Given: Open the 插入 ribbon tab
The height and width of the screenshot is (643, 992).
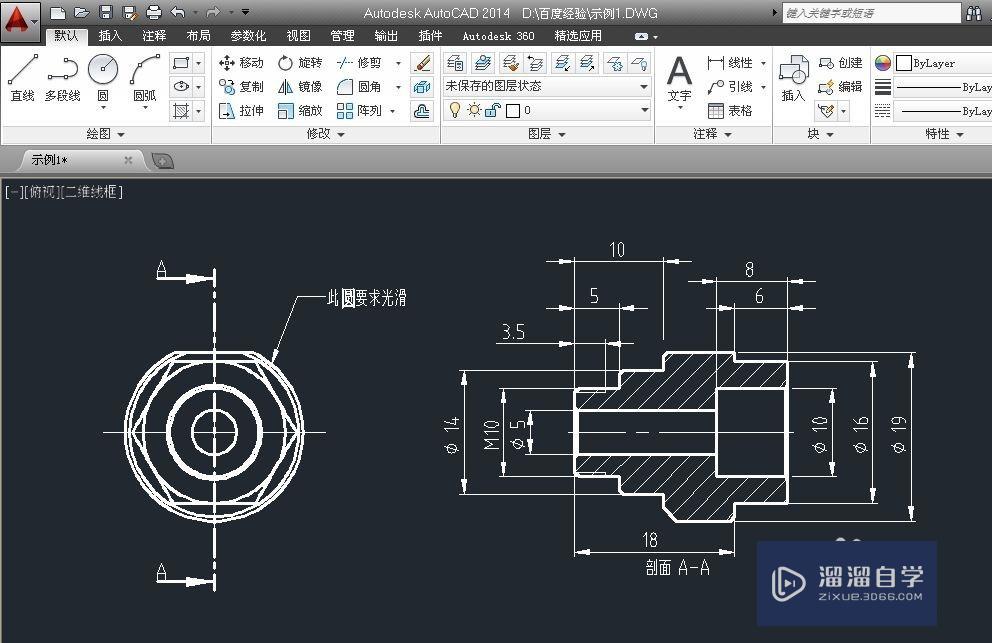Looking at the screenshot, I should (110, 36).
